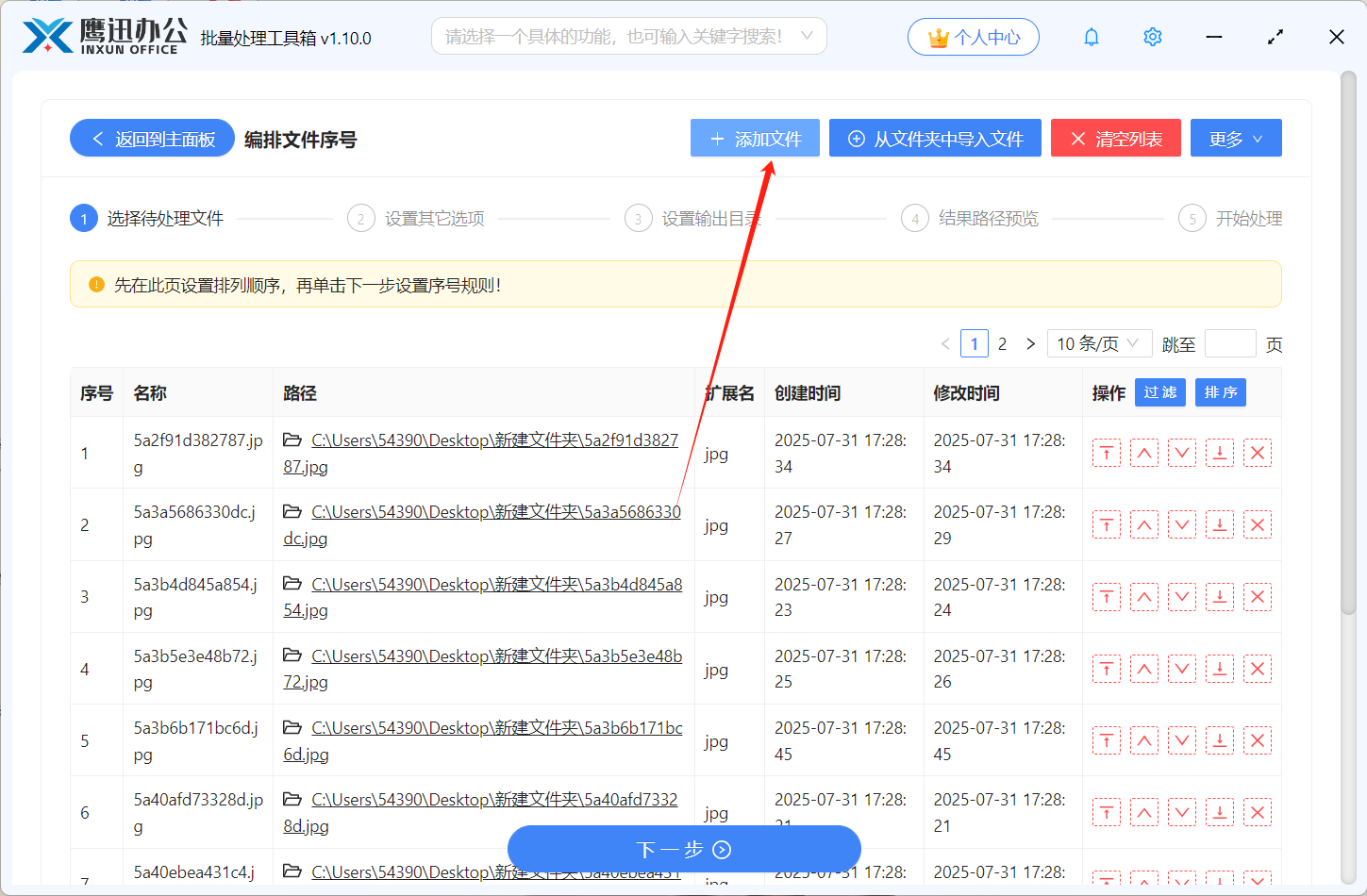1367x896 pixels.
Task: Remove row 1 file 5a2f91d382787.jpg
Action: [x=1258, y=454]
